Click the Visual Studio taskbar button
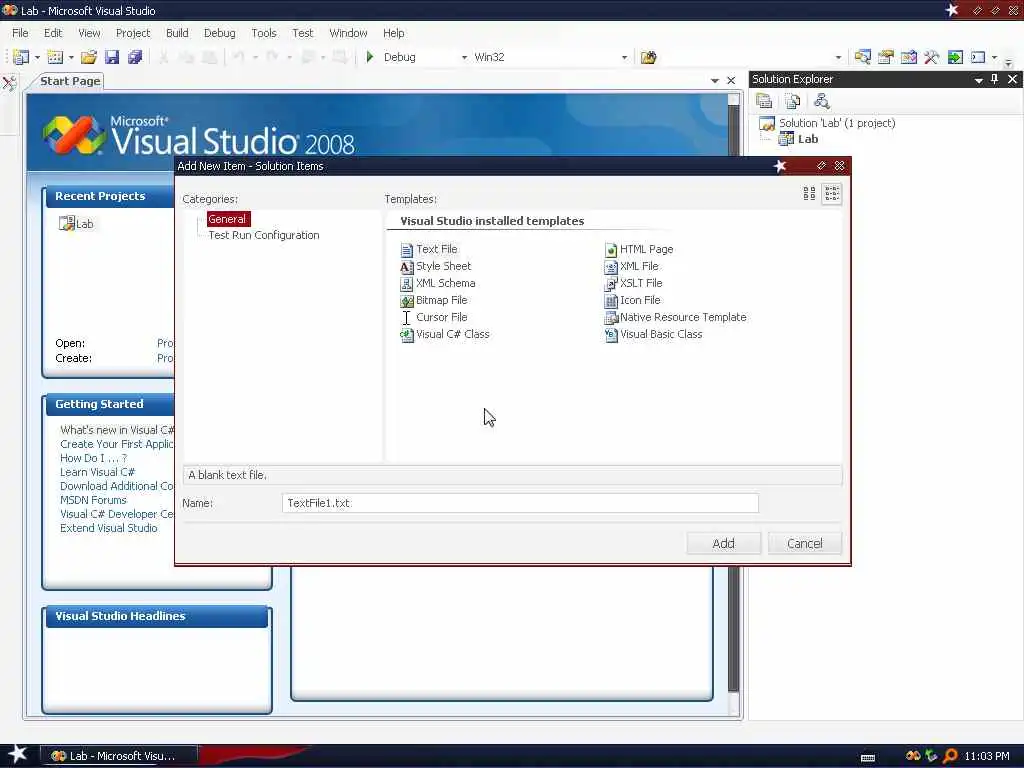 [x=118, y=756]
